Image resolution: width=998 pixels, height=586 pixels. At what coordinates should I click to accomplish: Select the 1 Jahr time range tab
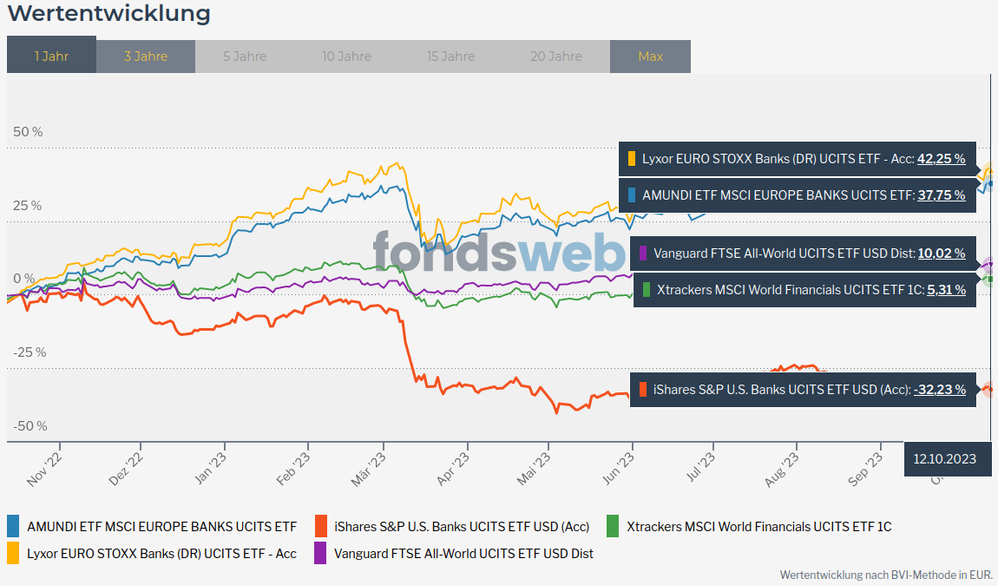(x=52, y=55)
